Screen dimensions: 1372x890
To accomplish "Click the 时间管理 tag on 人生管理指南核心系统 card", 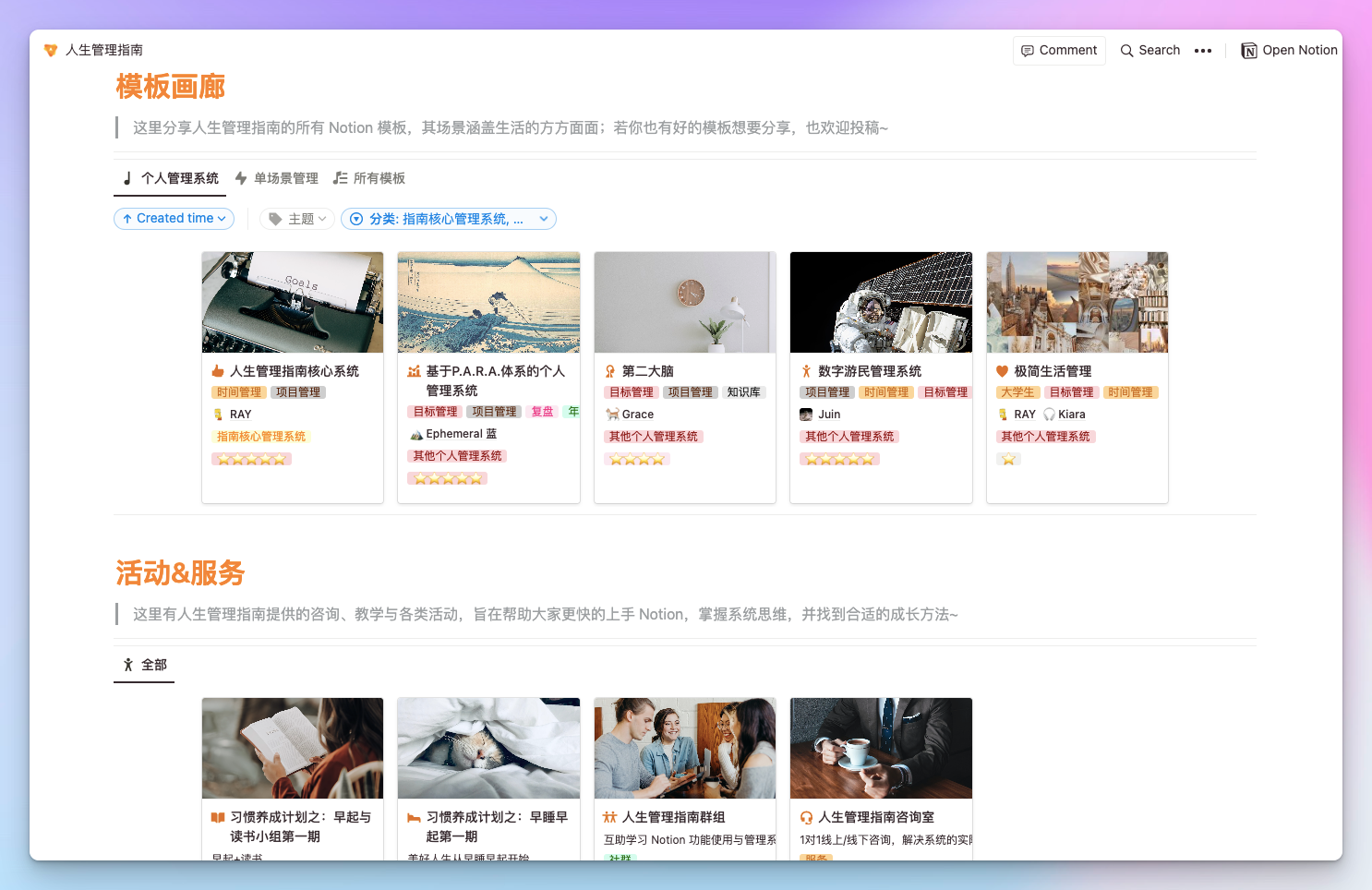I will click(x=238, y=391).
